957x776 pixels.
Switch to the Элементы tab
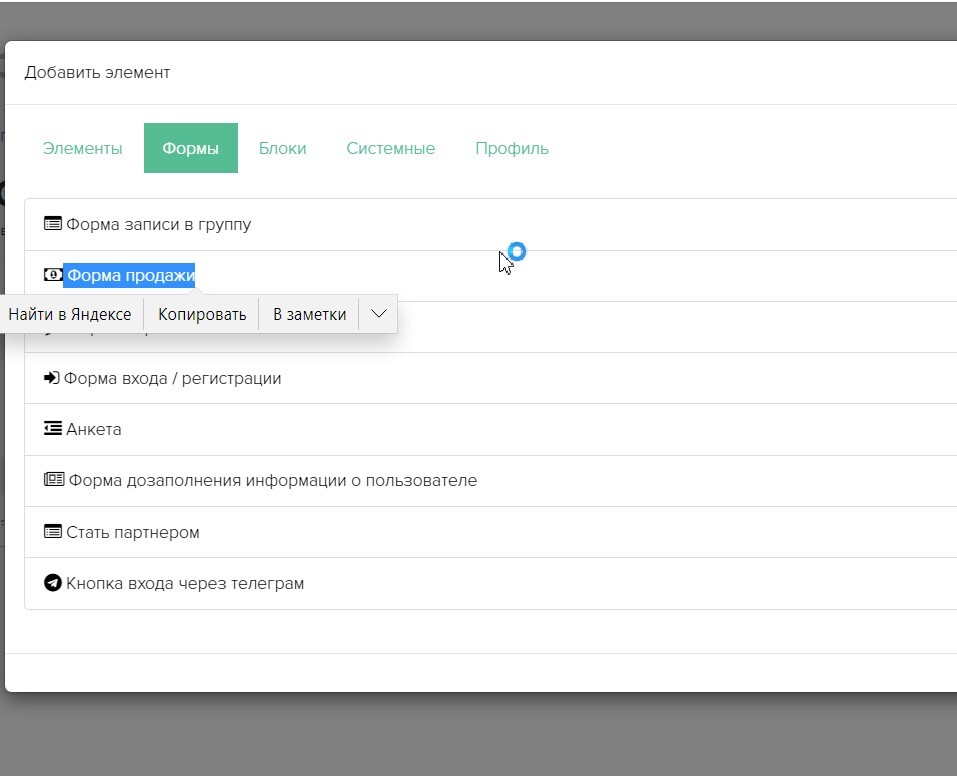pos(83,148)
